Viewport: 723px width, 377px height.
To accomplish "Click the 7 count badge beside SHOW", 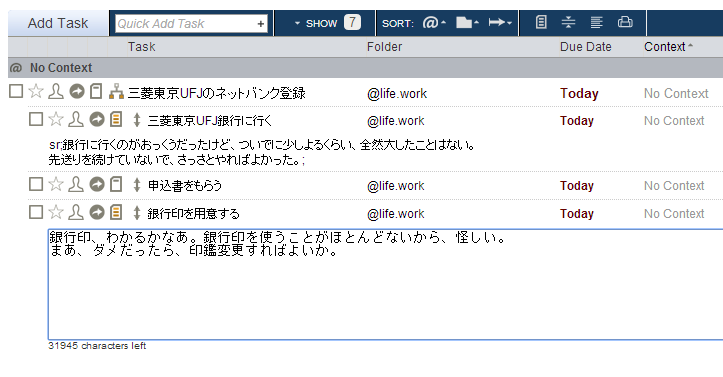I will coord(352,22).
